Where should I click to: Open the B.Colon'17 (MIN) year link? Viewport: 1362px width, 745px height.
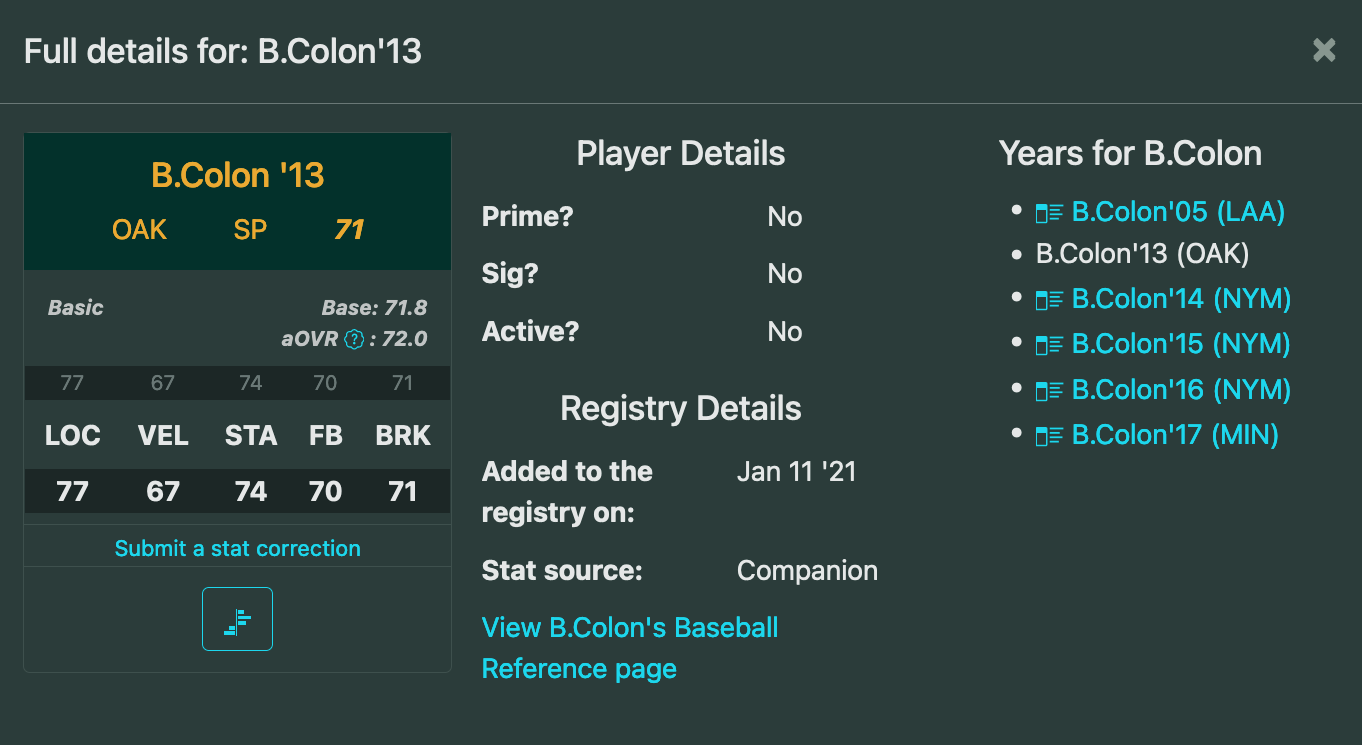pos(1175,435)
